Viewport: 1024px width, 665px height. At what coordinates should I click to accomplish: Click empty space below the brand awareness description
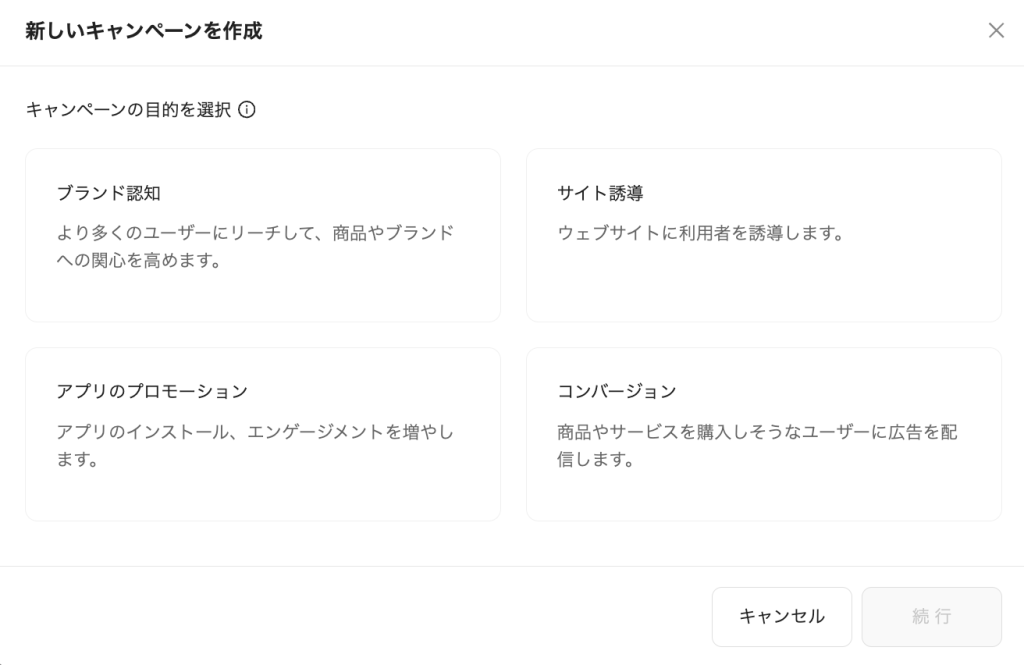coord(262,297)
